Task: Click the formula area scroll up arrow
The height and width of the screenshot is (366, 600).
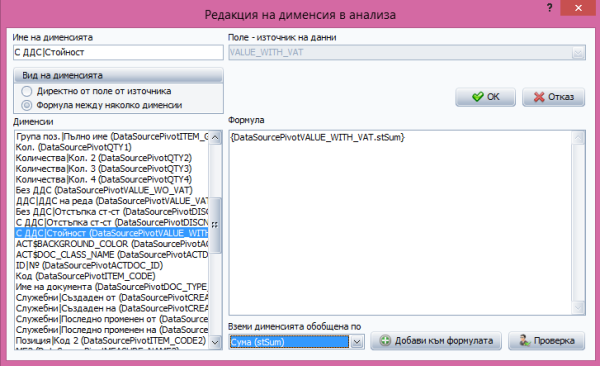Action: click(x=578, y=138)
